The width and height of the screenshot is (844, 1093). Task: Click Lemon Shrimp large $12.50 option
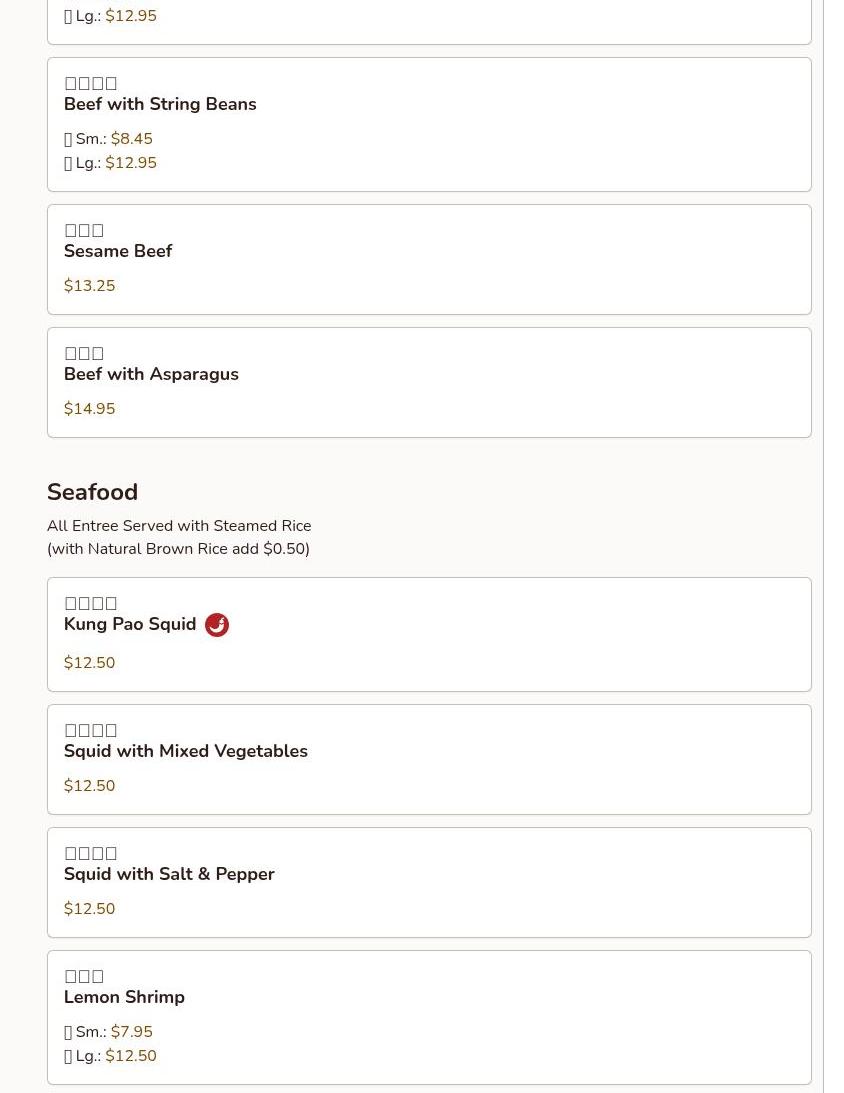click(x=130, y=1056)
